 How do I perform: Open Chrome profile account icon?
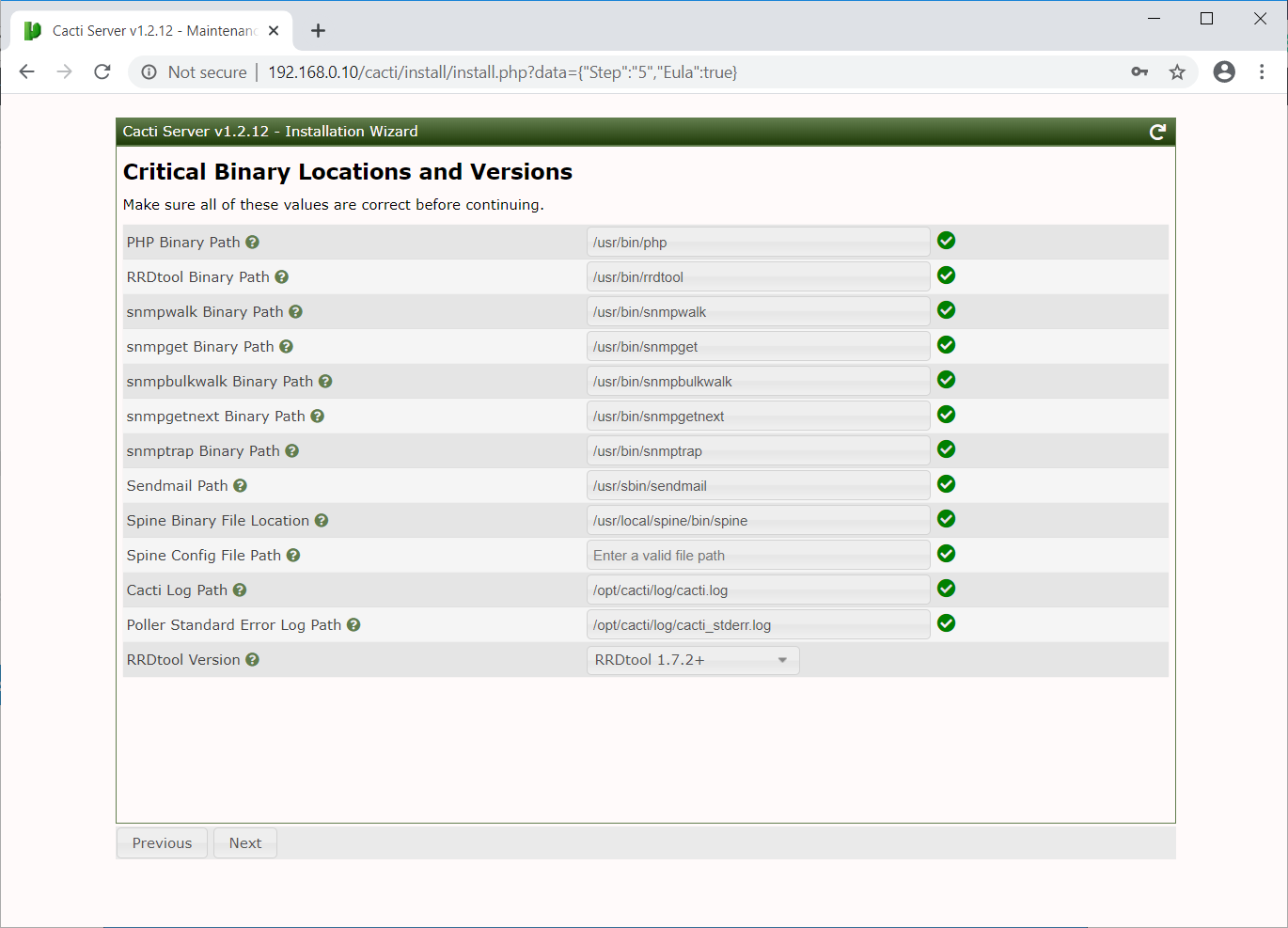(x=1224, y=72)
